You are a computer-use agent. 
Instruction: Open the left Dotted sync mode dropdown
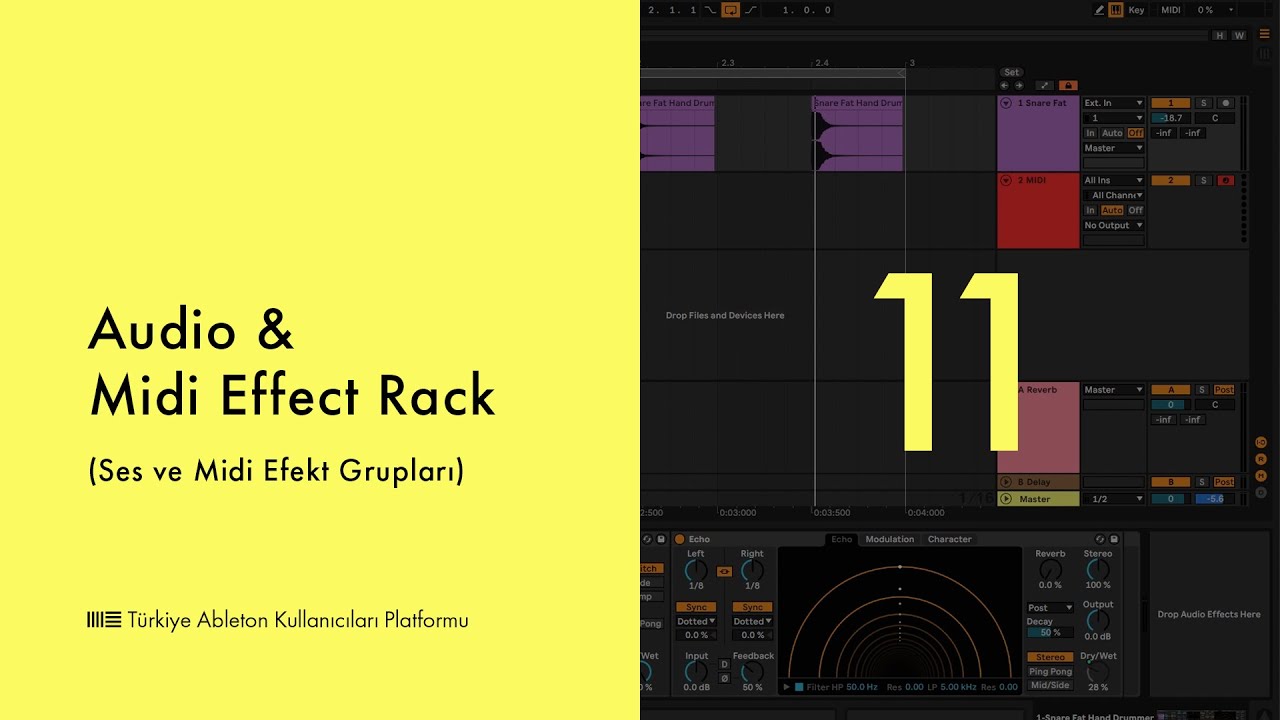point(696,621)
